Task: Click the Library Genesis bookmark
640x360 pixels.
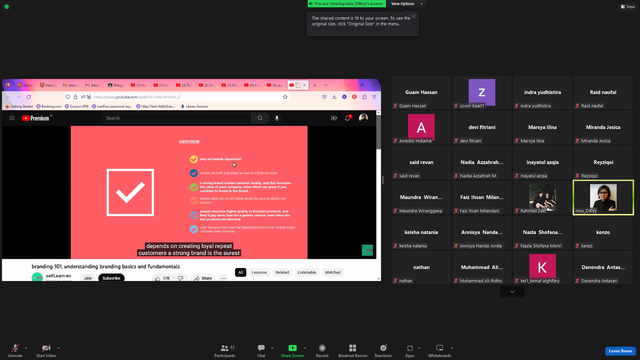Action: (x=194, y=107)
